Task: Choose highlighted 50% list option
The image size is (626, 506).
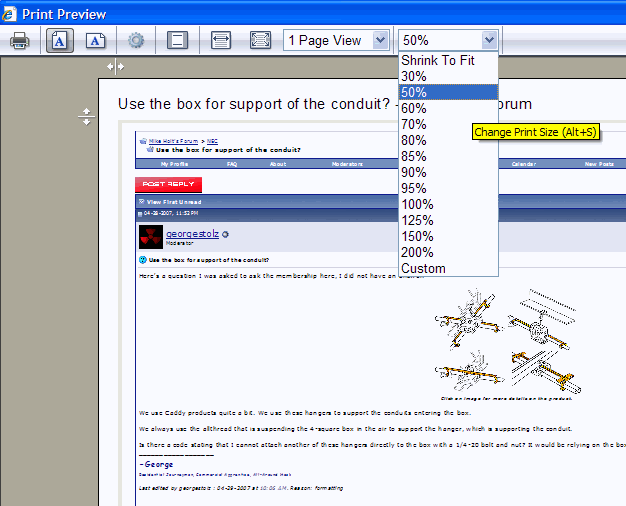Action: (x=448, y=92)
